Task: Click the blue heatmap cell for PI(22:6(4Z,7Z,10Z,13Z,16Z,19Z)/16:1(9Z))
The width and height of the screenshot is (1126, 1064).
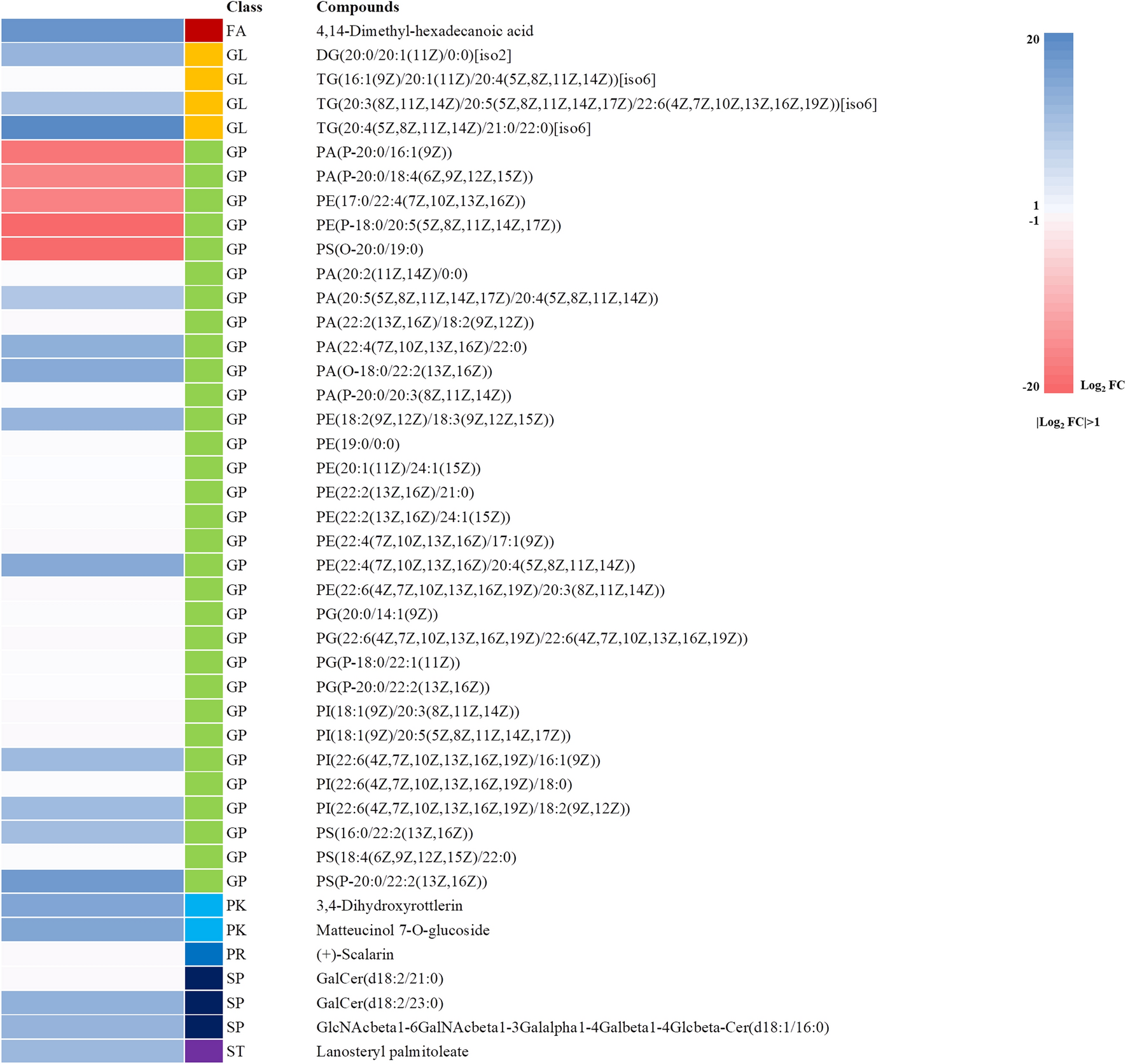Action: (x=92, y=760)
